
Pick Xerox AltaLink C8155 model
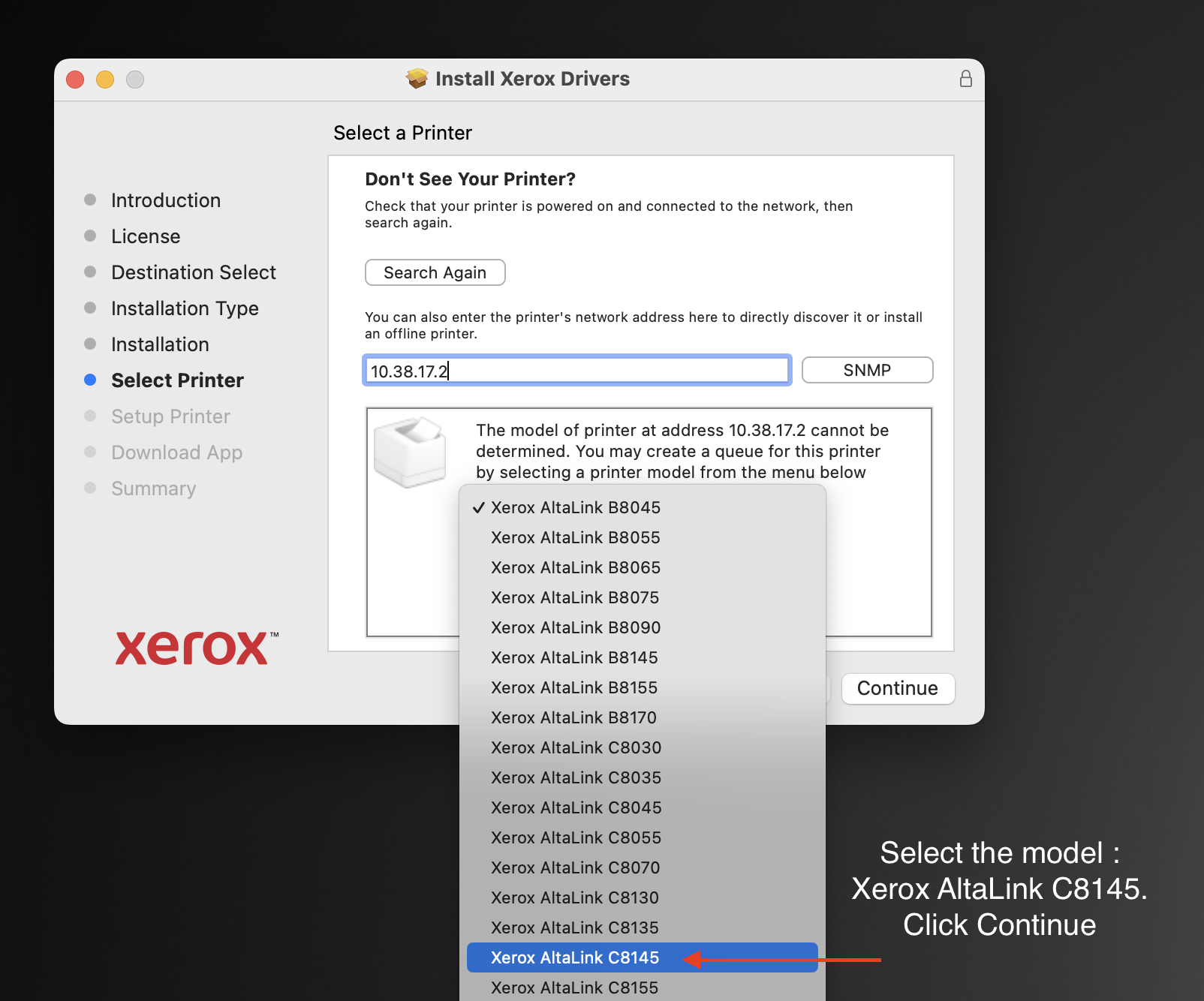(x=575, y=987)
